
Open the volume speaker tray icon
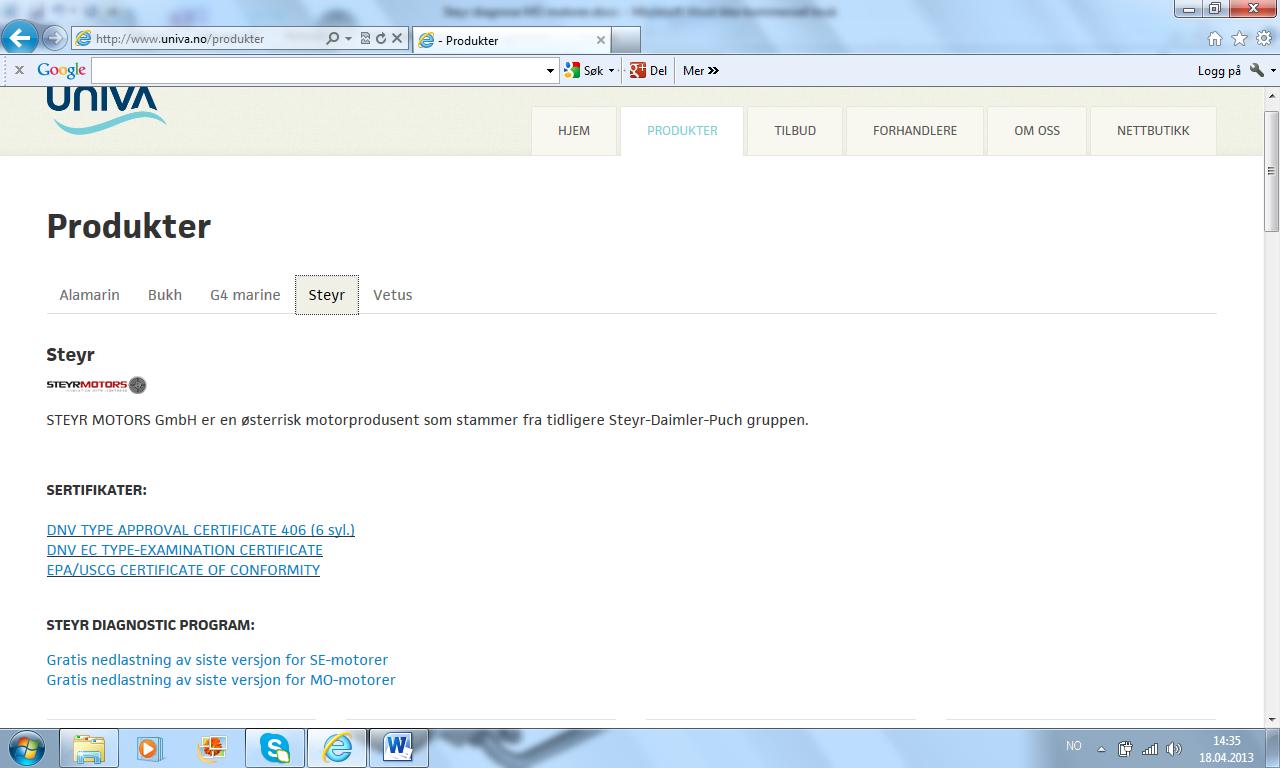pyautogui.click(x=1174, y=748)
